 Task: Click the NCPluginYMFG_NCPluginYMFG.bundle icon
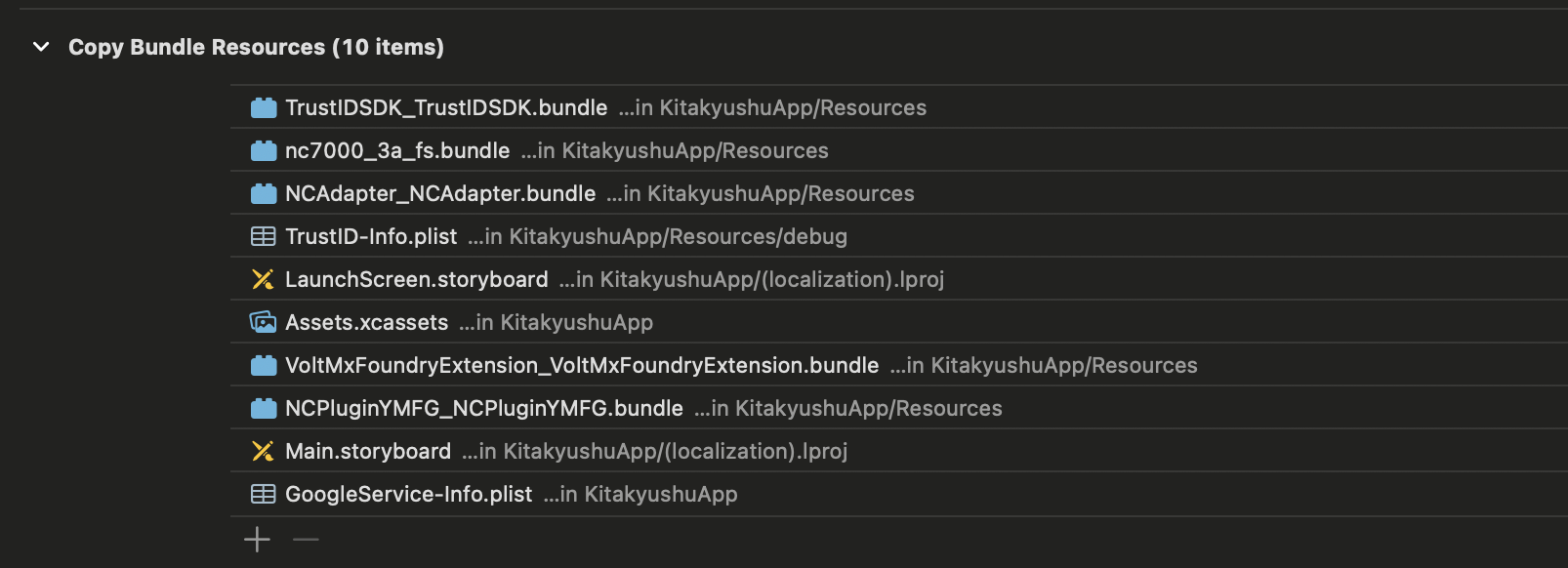tap(263, 408)
